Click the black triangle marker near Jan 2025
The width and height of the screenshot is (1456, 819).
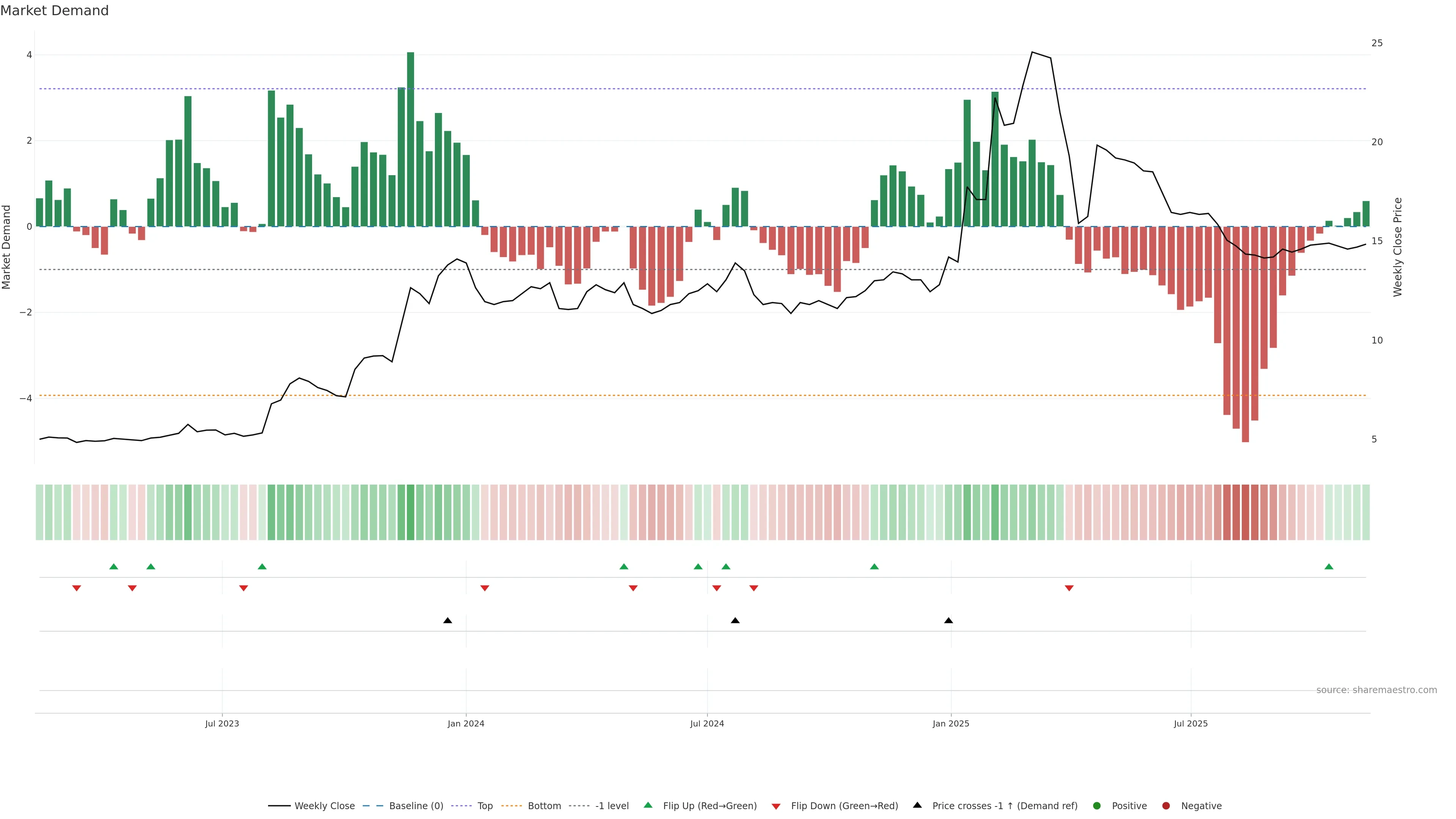[948, 620]
